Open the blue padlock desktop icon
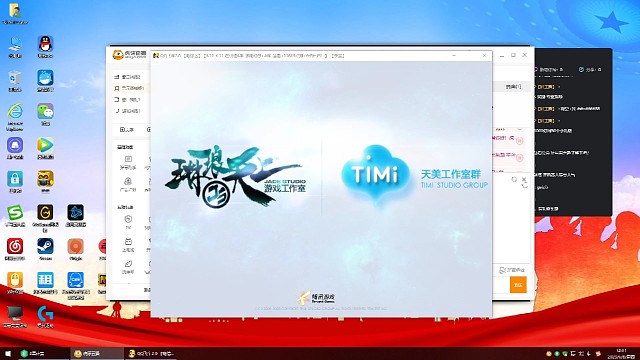The height and width of the screenshot is (360, 640). [x=15, y=179]
